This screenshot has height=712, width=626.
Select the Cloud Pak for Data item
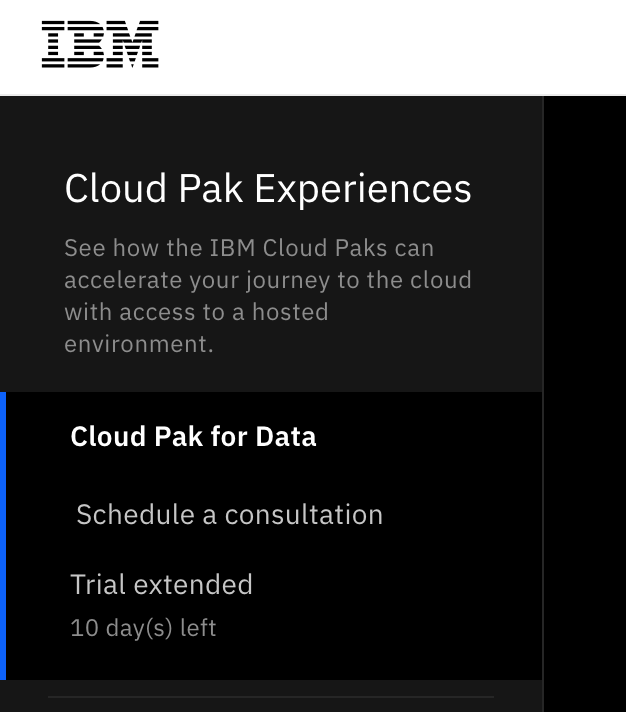tap(193, 437)
